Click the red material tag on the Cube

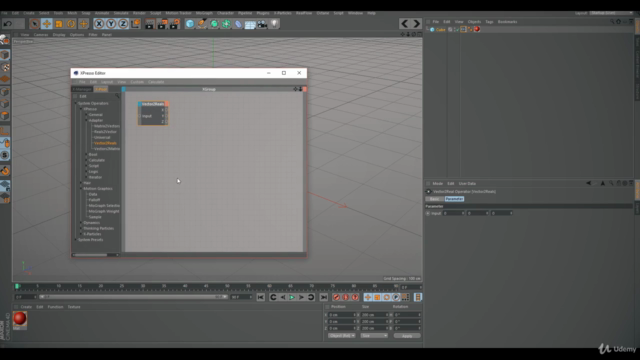[477, 29]
